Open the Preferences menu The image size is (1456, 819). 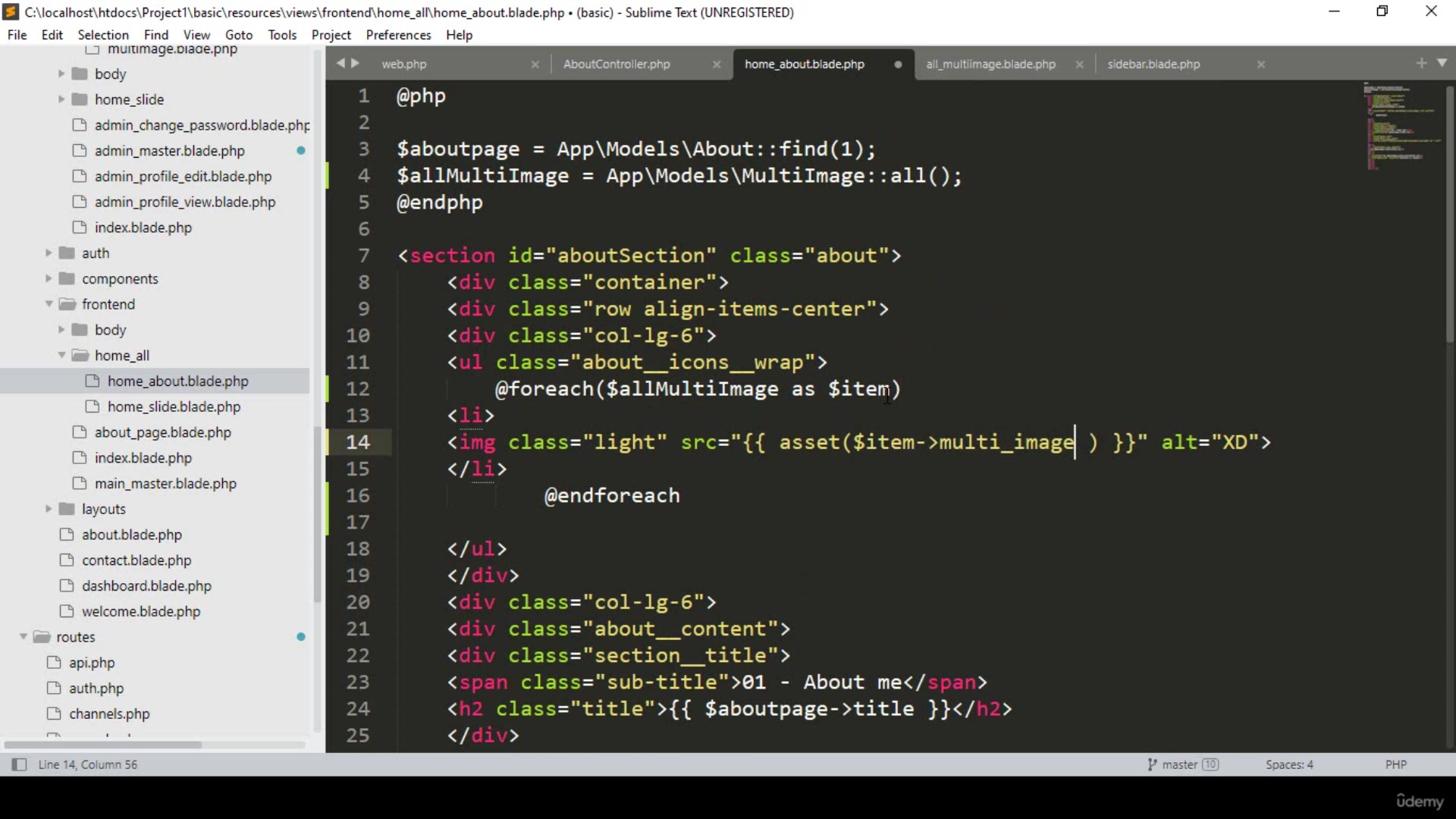tap(398, 35)
